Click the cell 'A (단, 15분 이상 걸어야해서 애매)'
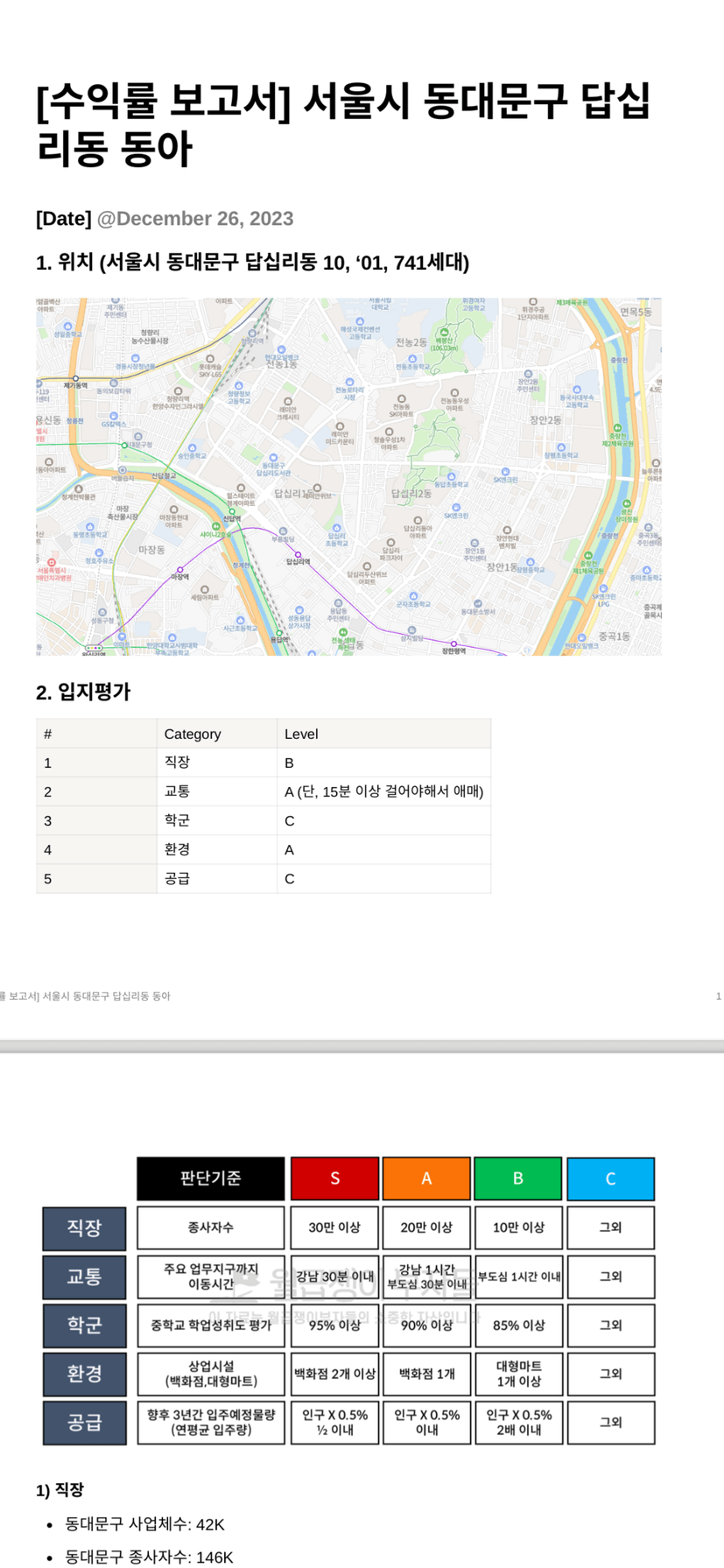Image resolution: width=724 pixels, height=1568 pixels. 383,791
